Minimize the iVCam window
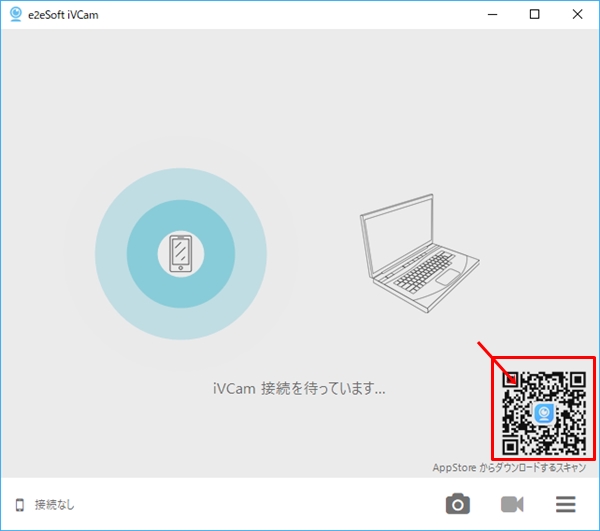600x531 pixels. pos(490,14)
